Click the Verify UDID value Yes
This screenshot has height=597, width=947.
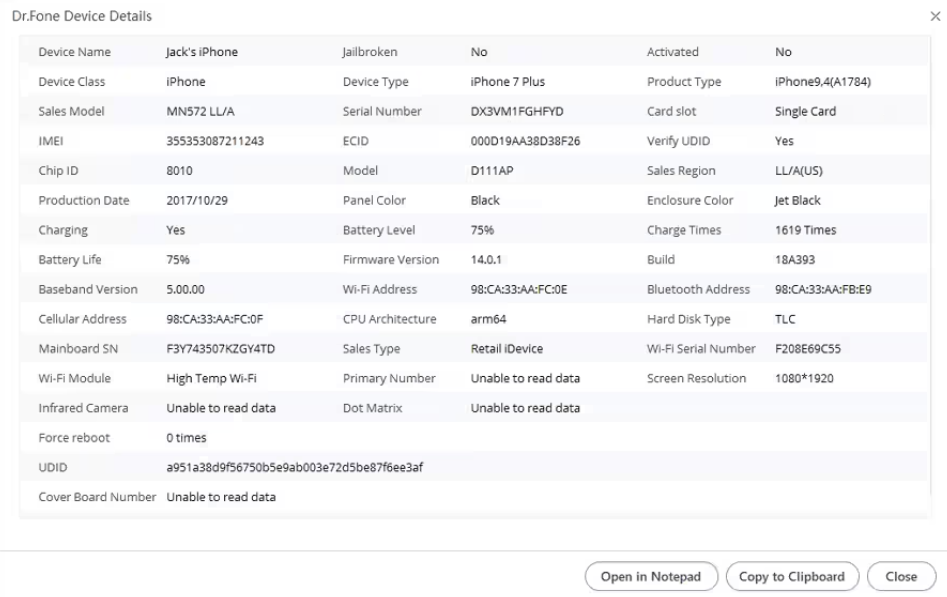point(784,141)
